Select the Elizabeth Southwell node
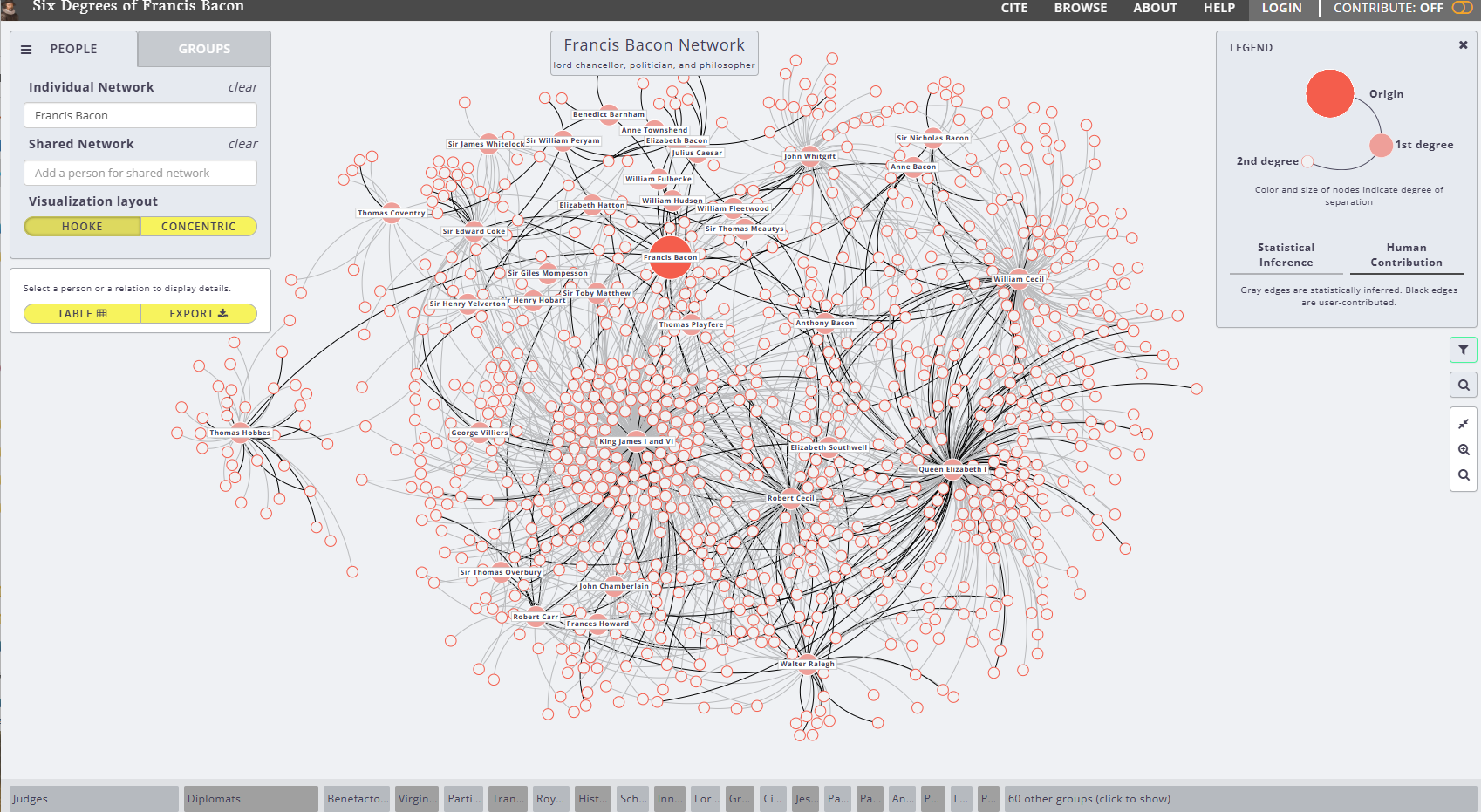 pyautogui.click(x=829, y=447)
